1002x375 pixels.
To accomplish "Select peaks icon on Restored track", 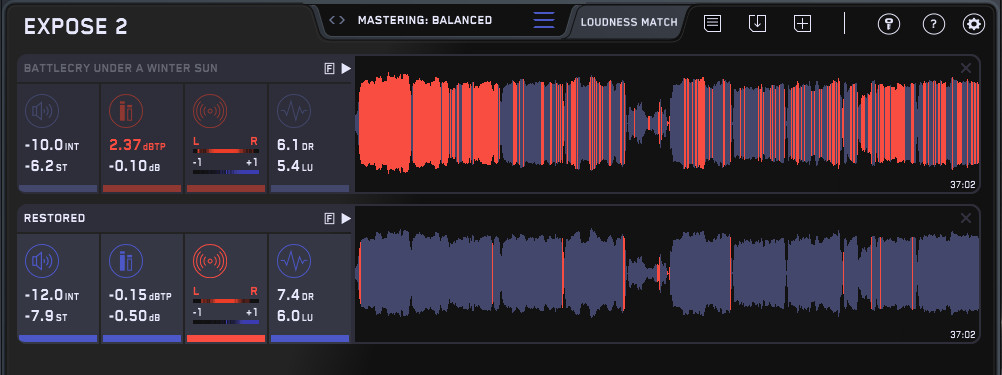I will click(x=126, y=261).
